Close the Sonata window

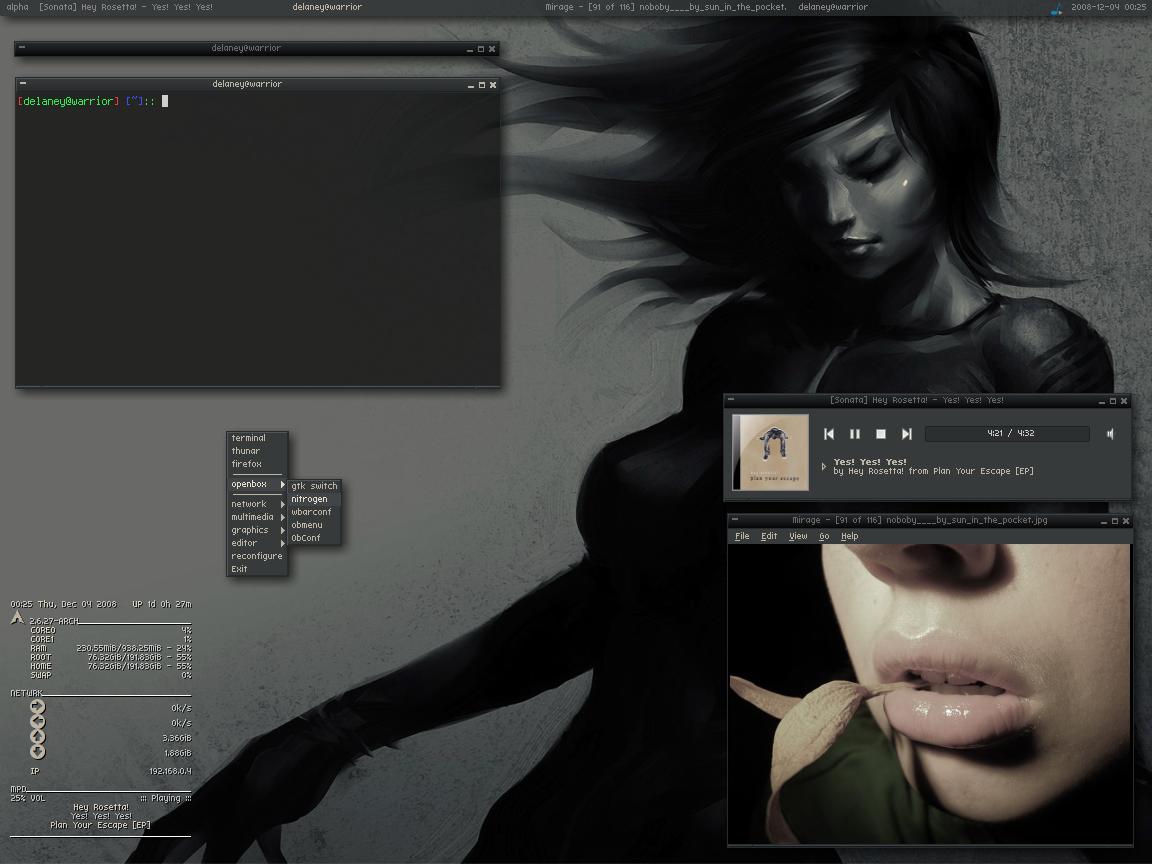1124,401
